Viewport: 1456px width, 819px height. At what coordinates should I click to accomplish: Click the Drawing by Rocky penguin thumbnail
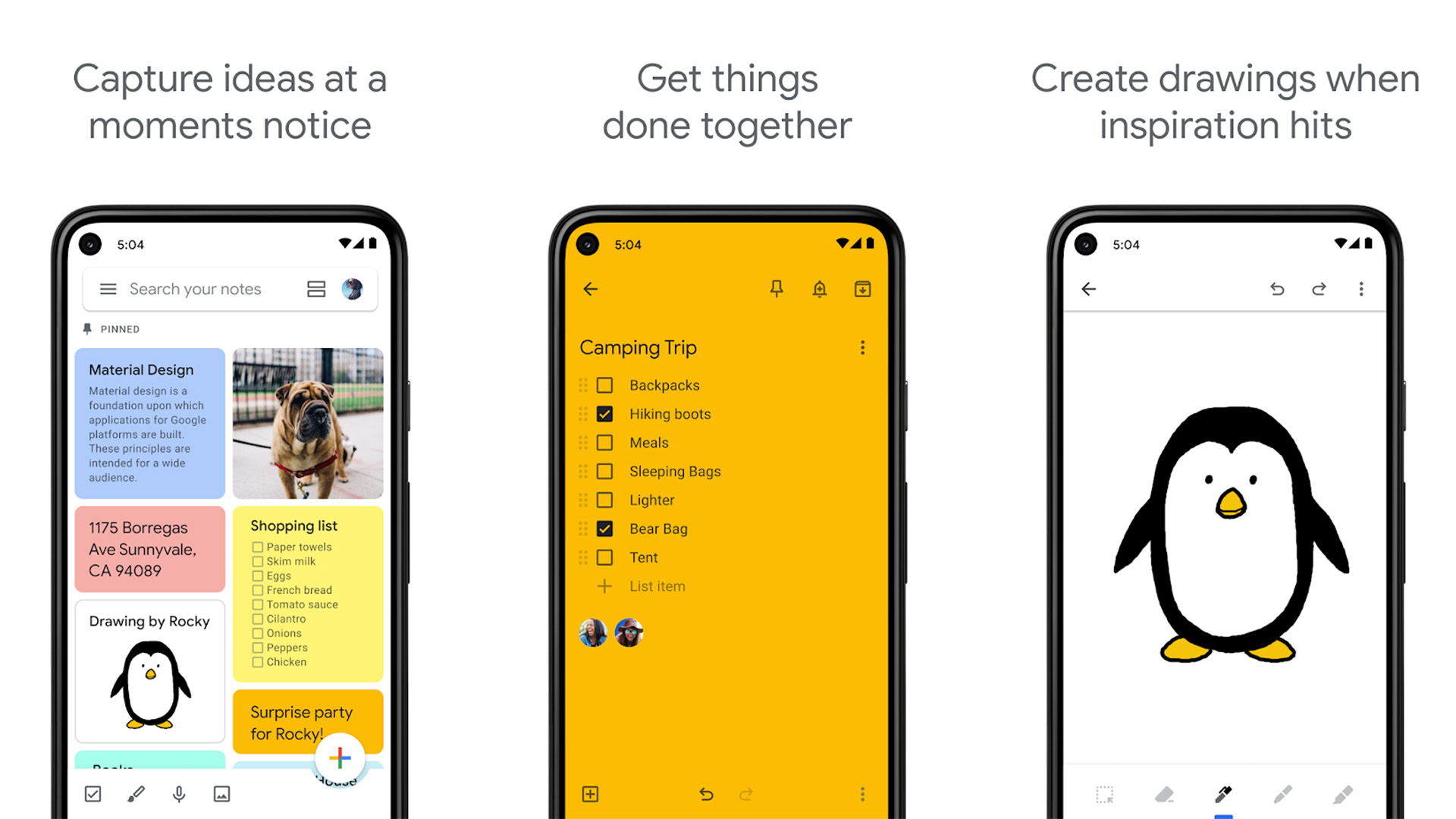151,690
